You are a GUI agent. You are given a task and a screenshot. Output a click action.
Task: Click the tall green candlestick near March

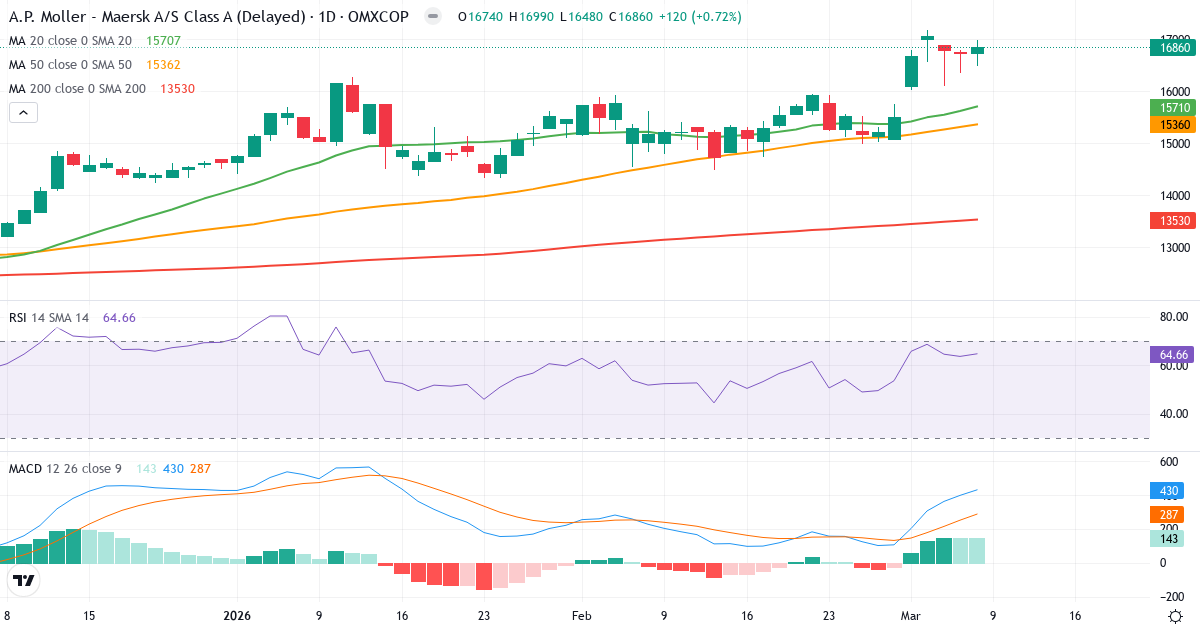[912, 72]
